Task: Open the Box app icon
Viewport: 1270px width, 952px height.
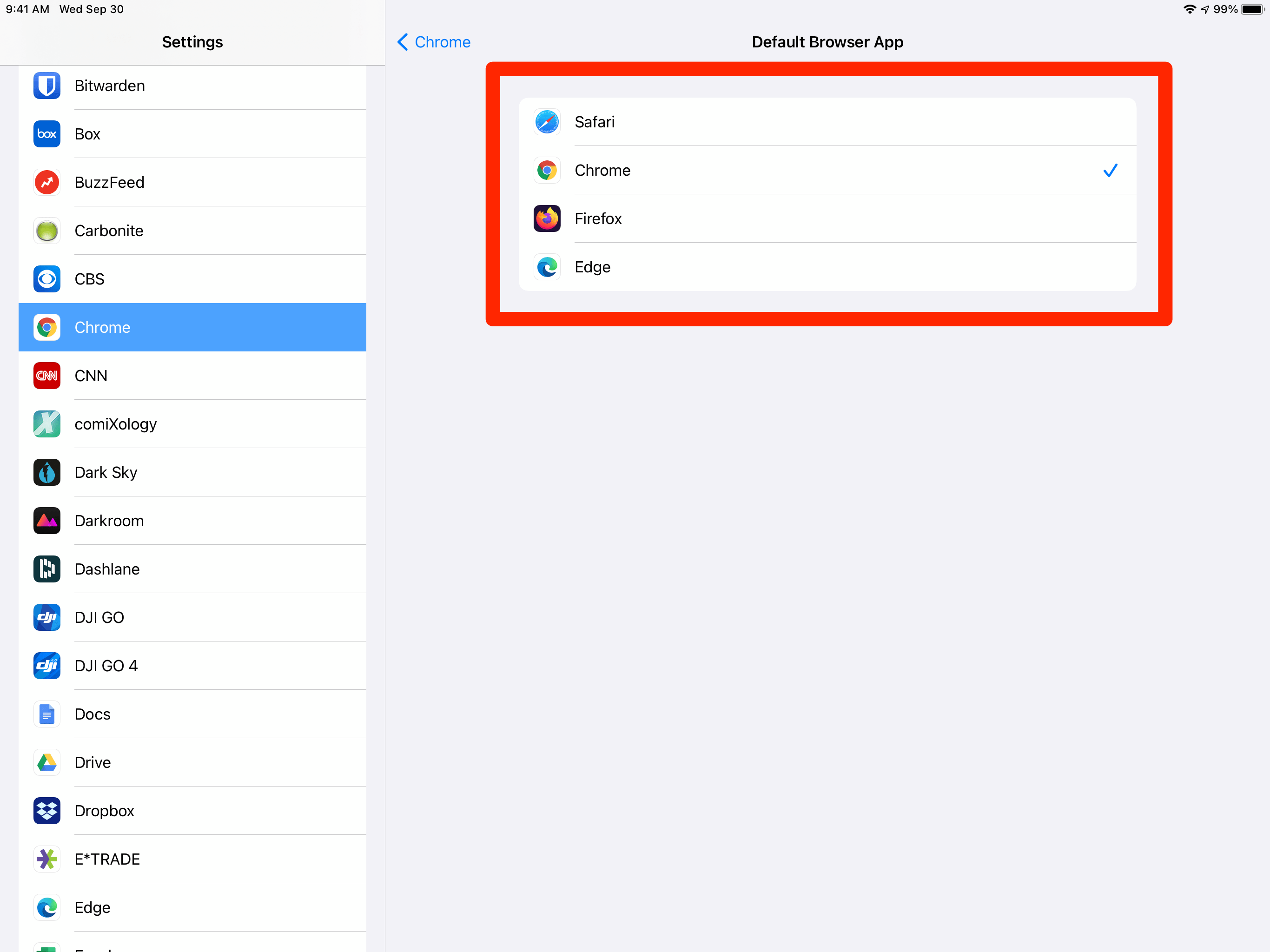Action: pos(46,134)
